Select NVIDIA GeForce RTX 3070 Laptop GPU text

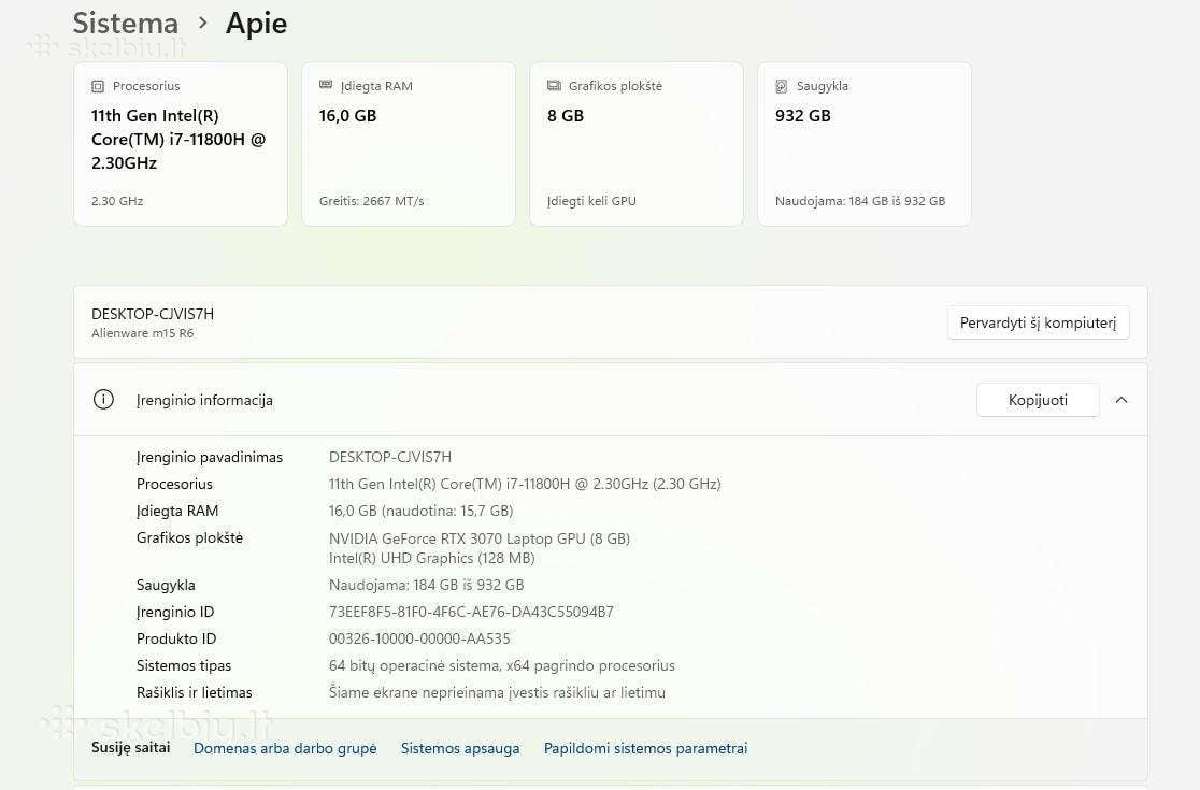pyautogui.click(x=479, y=539)
